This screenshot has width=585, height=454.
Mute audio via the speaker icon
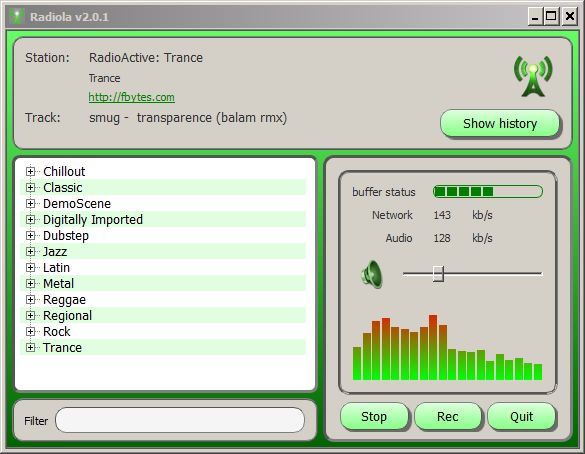(372, 274)
